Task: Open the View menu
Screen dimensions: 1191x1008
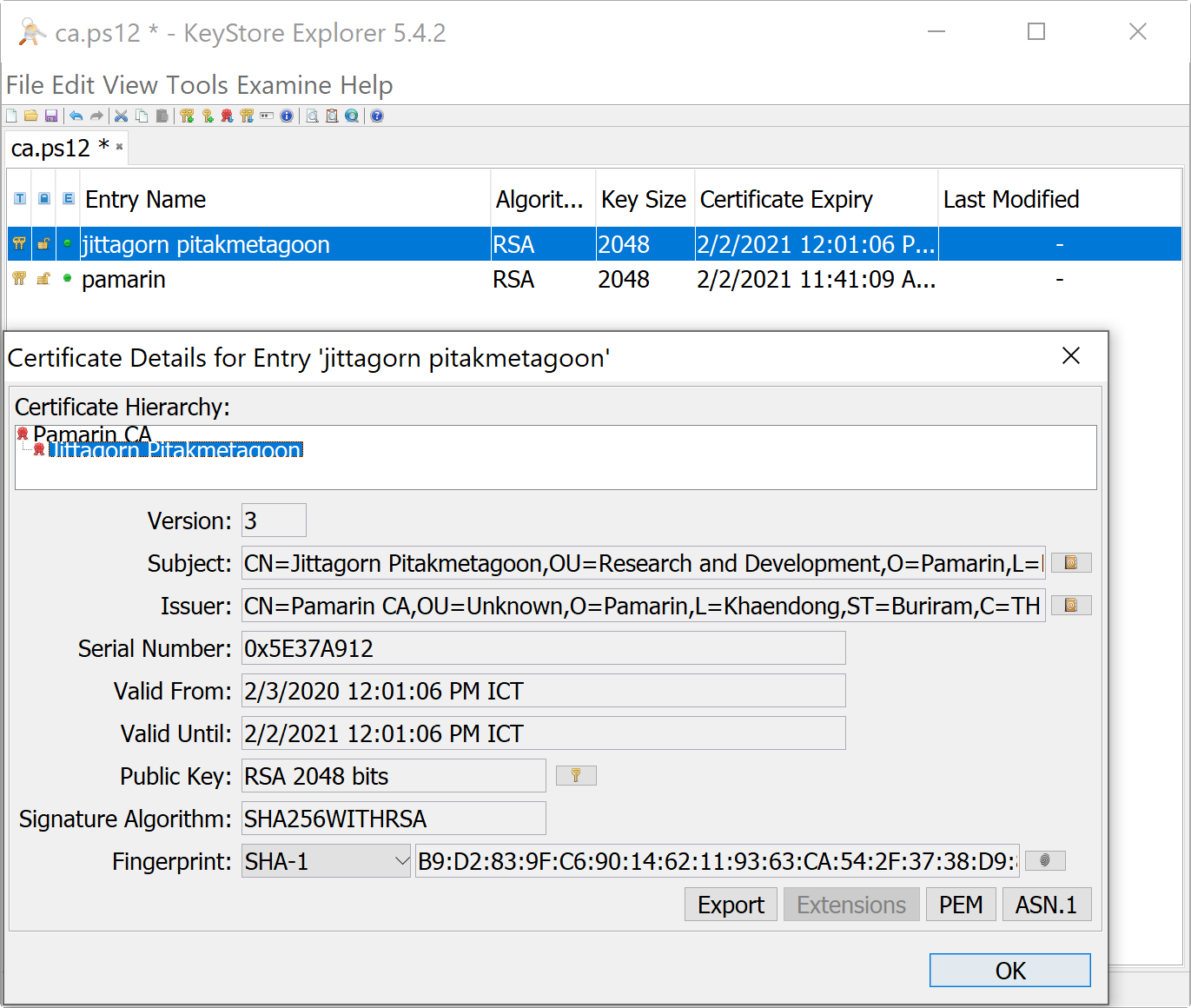Action: [x=130, y=85]
